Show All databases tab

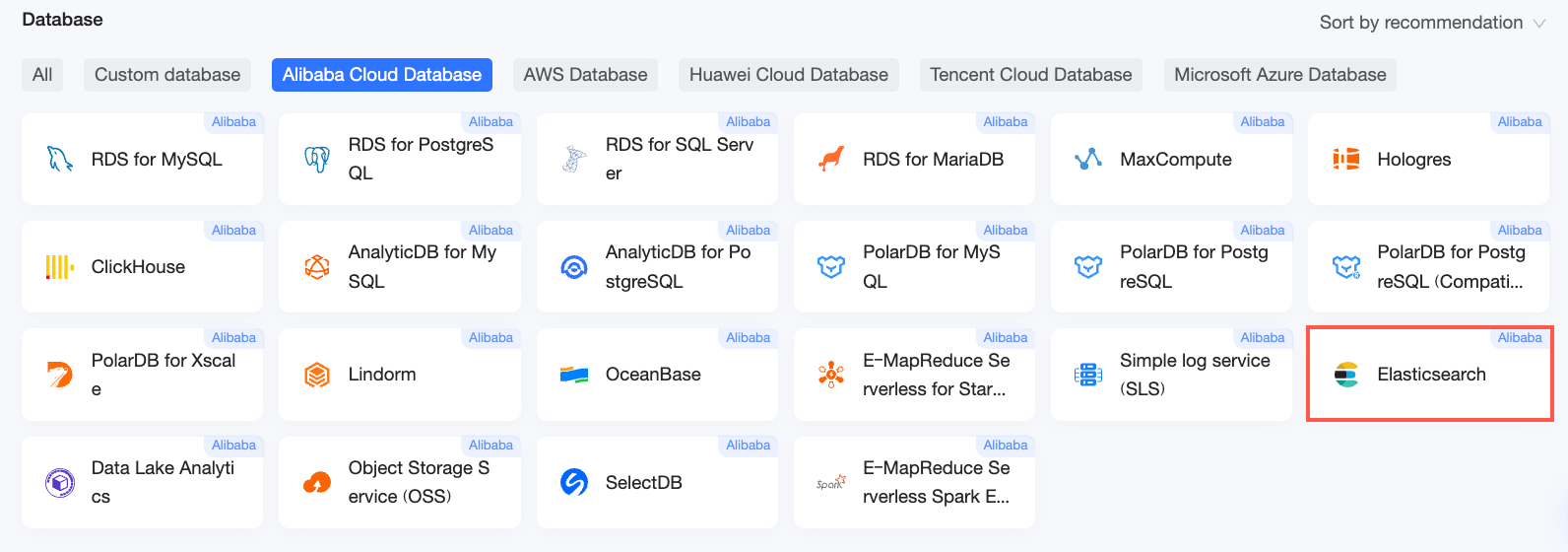[42, 75]
